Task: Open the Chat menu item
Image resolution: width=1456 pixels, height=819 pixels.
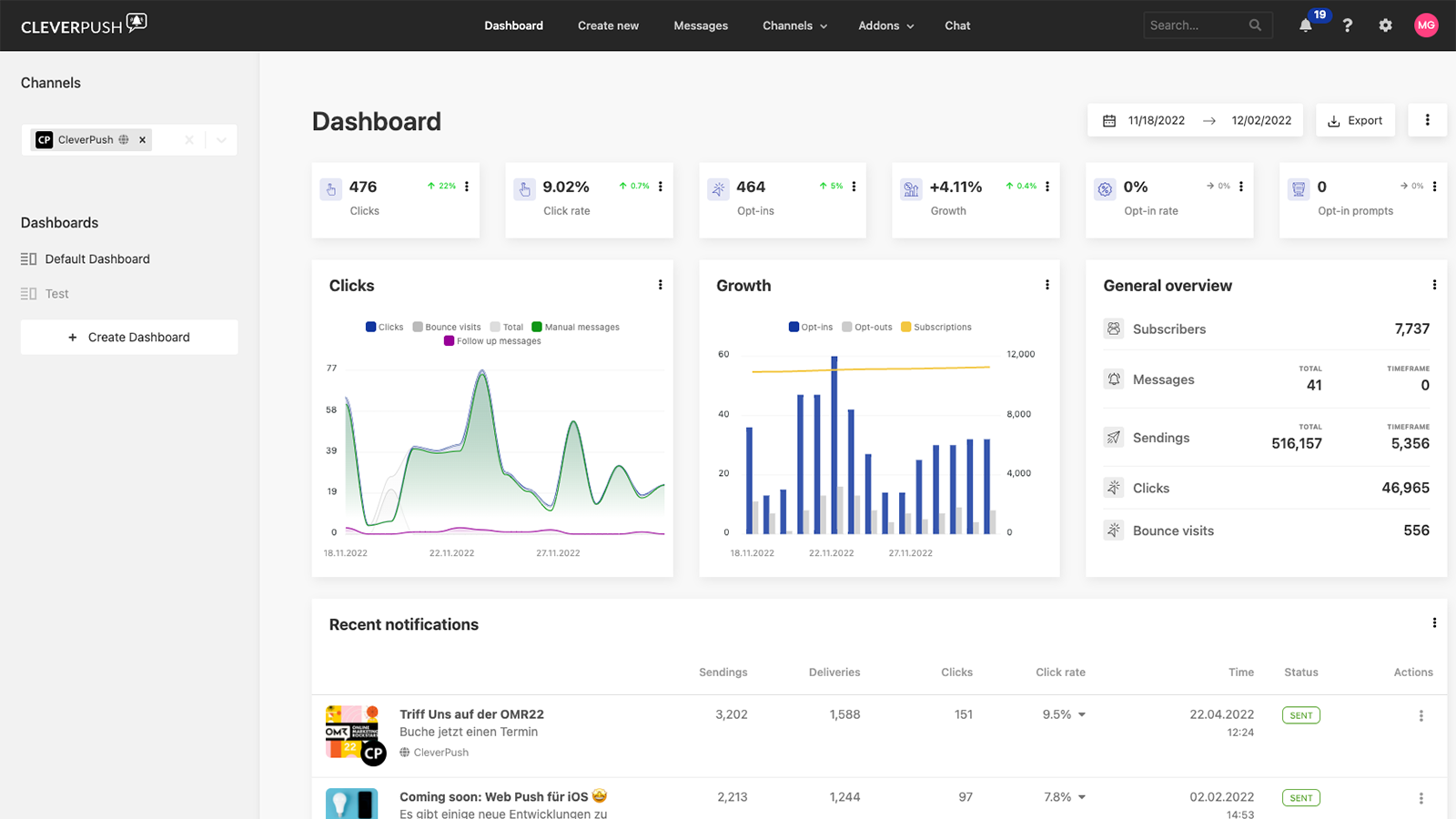Action: pos(956,25)
